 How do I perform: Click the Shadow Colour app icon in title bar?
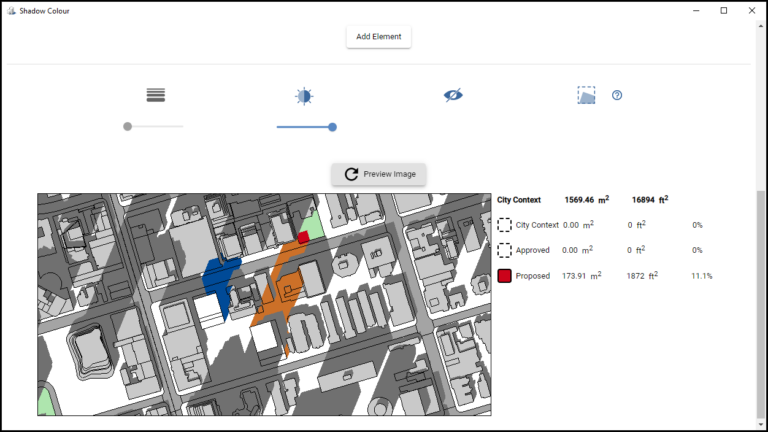pyautogui.click(x=11, y=11)
